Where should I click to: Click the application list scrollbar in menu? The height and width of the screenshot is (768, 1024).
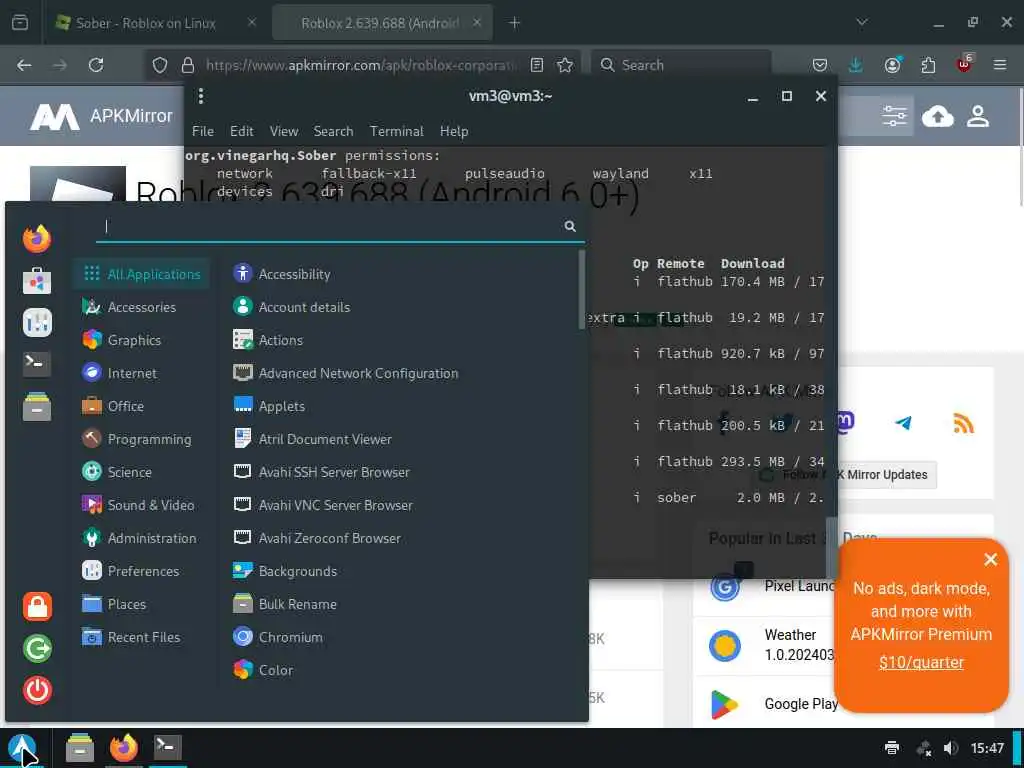581,291
